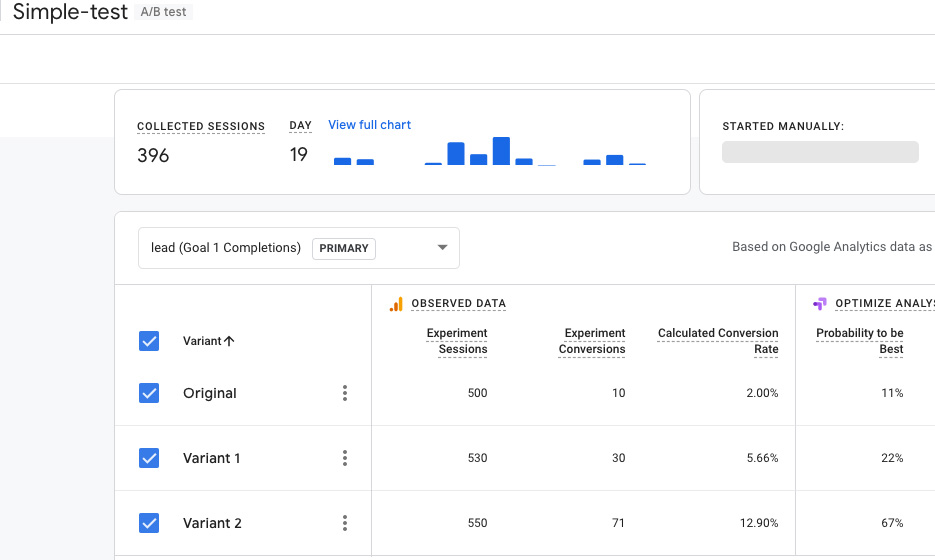Uncheck the Variant 2 checkbox

pyautogui.click(x=149, y=523)
